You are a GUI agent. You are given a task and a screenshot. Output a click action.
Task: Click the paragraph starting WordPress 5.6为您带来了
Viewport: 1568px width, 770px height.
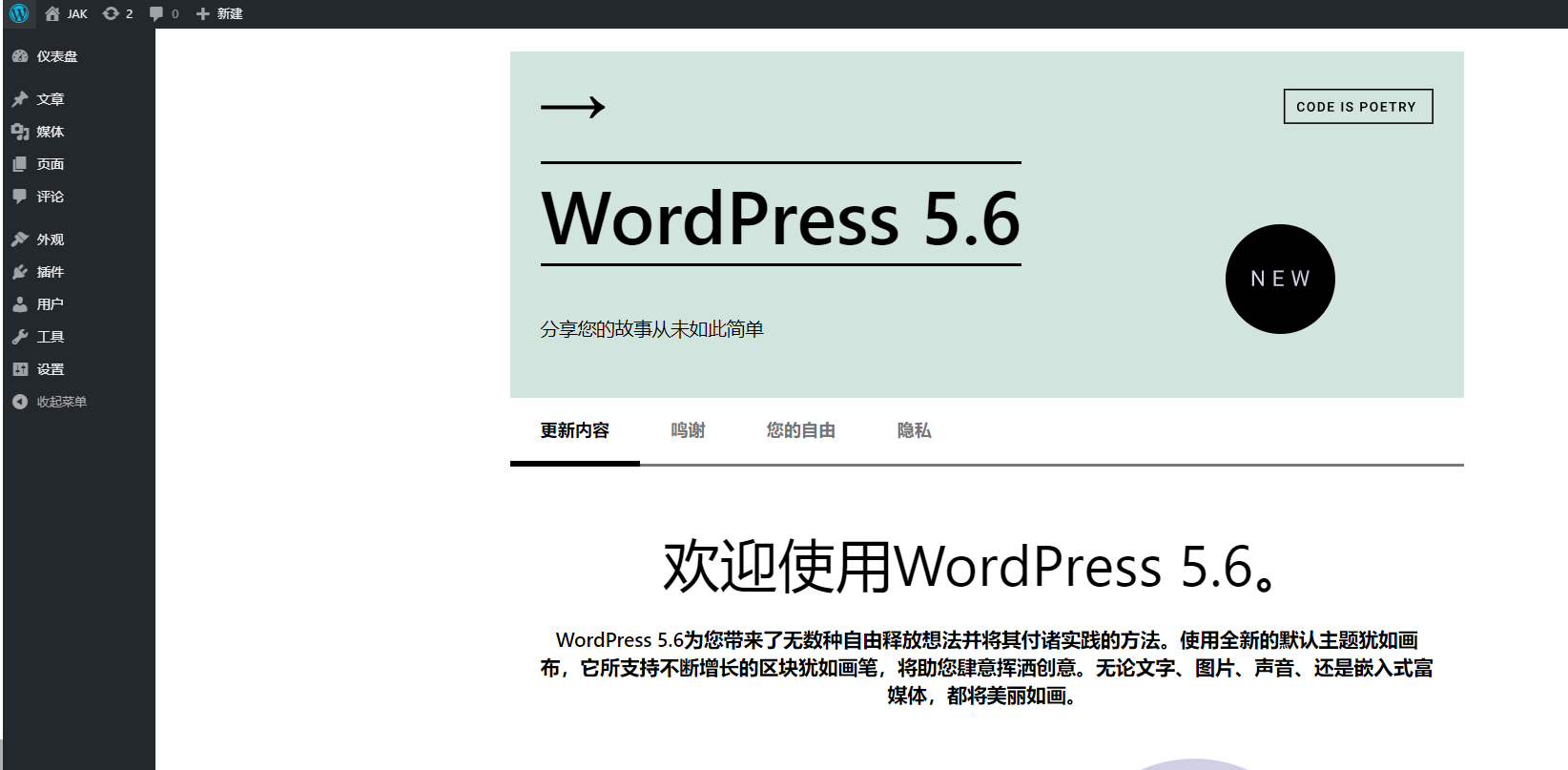[x=987, y=668]
